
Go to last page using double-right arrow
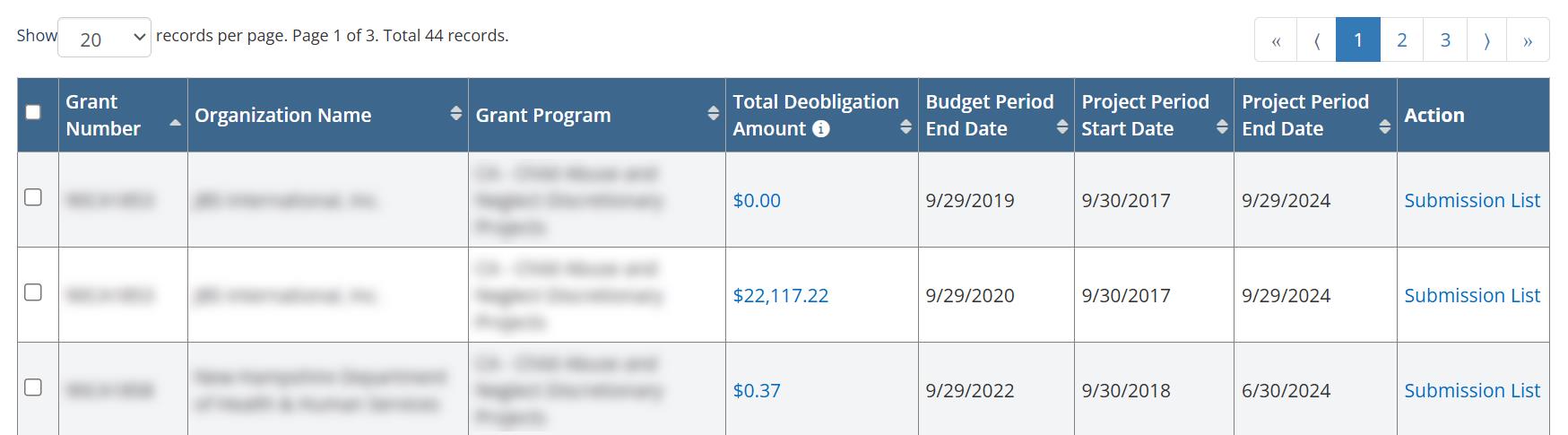pyautogui.click(x=1528, y=40)
